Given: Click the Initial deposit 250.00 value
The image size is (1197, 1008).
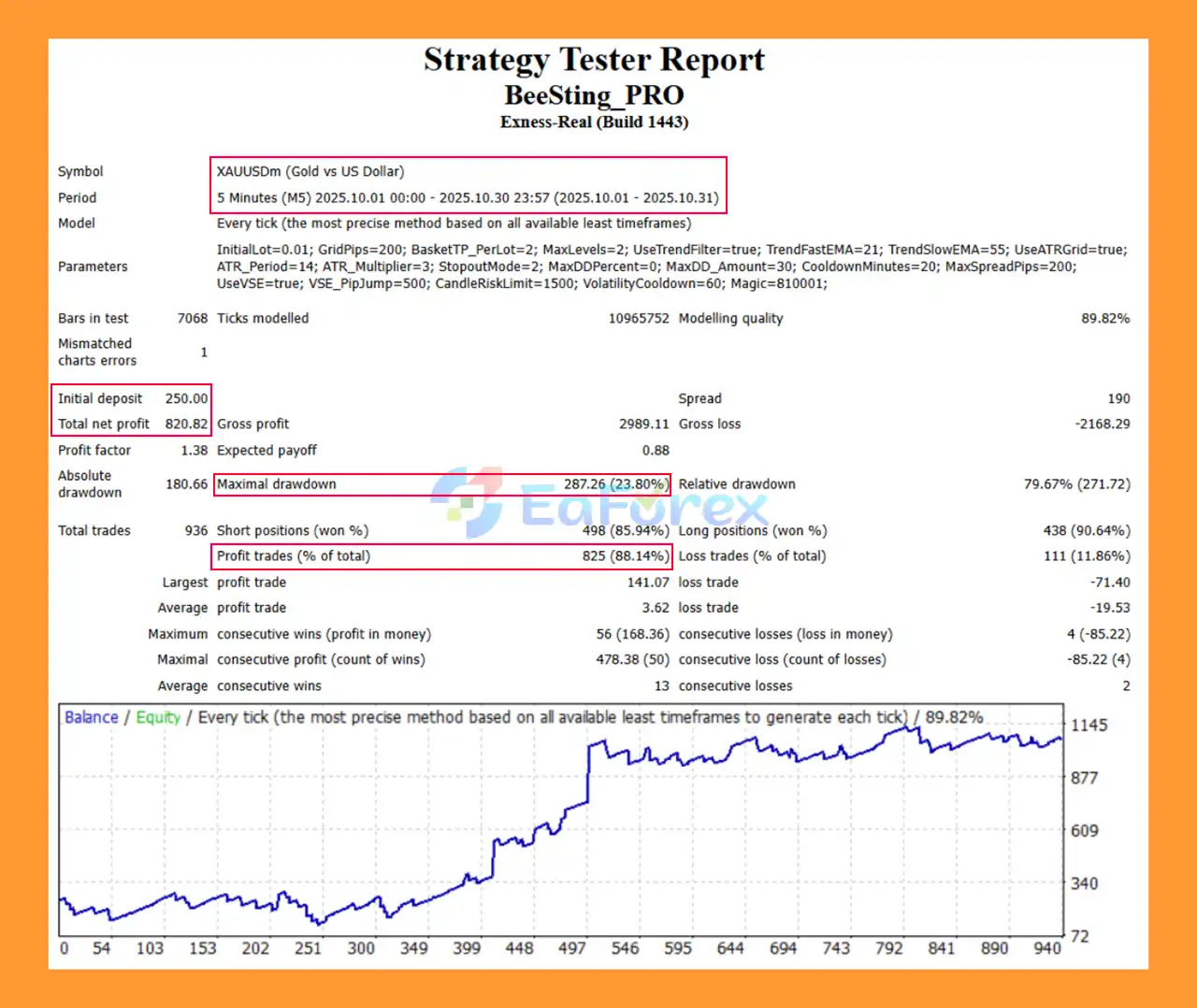Looking at the screenshot, I should 186,398.
